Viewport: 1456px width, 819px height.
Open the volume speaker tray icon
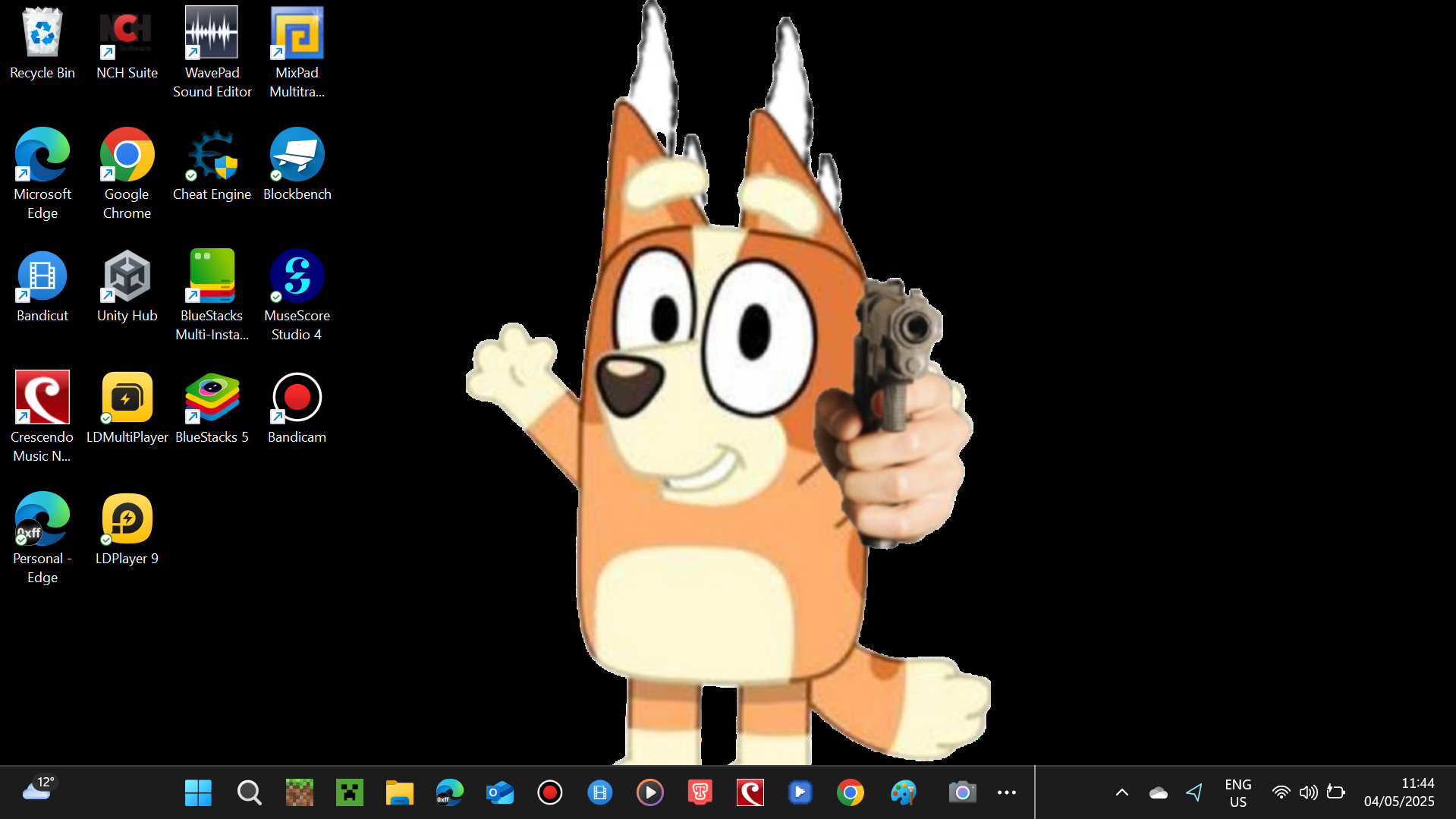click(x=1309, y=792)
